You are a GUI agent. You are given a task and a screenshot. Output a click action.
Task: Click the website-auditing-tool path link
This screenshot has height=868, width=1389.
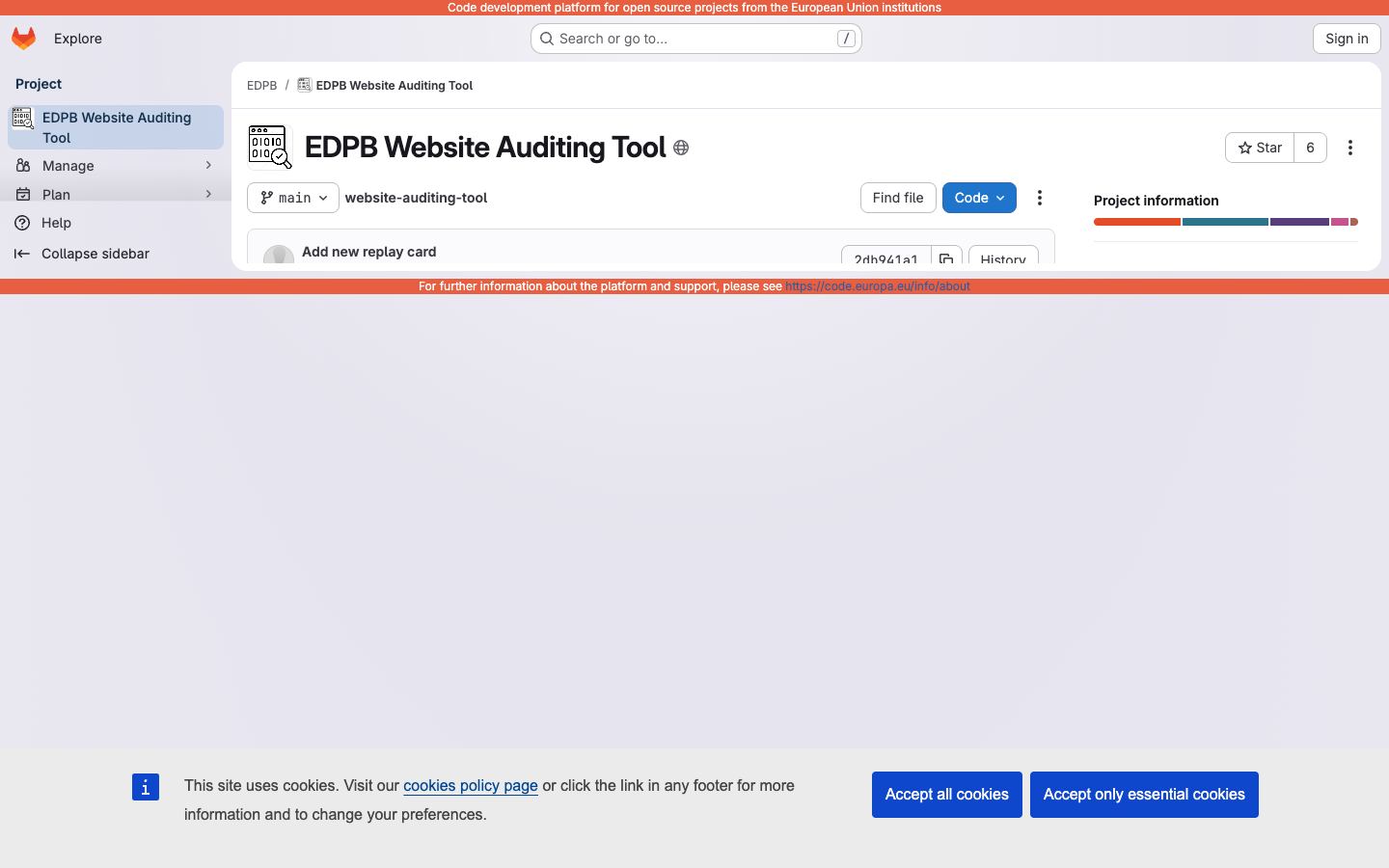(416, 198)
